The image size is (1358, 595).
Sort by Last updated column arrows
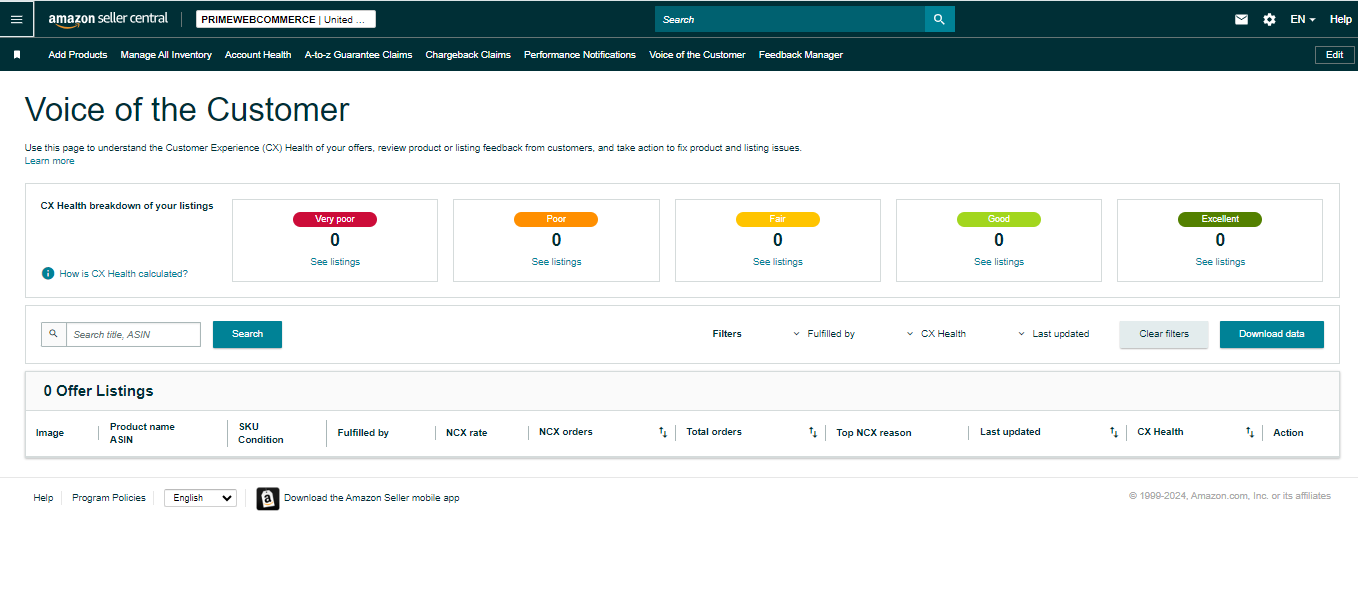(1114, 432)
